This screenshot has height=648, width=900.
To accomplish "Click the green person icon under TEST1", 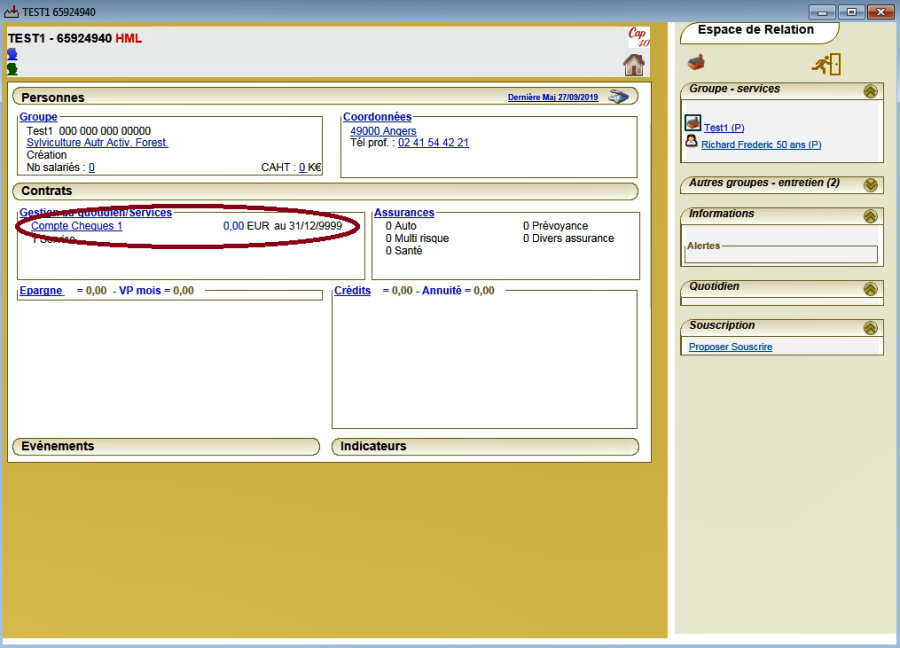I will coord(12,69).
